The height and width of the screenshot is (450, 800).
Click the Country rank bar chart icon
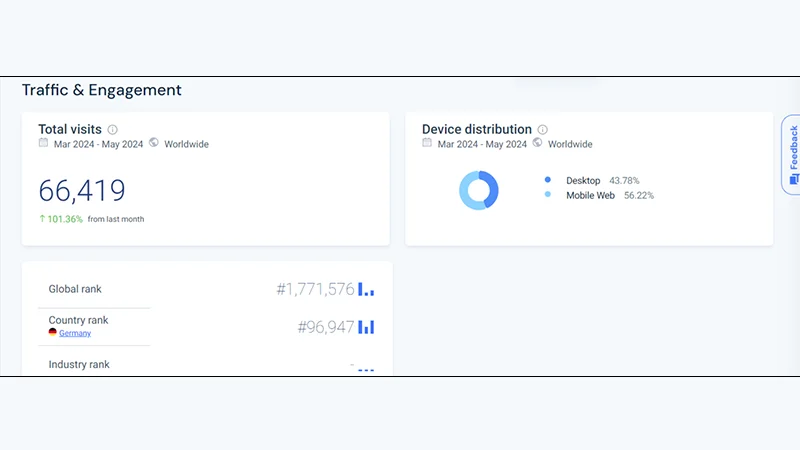pos(366,327)
